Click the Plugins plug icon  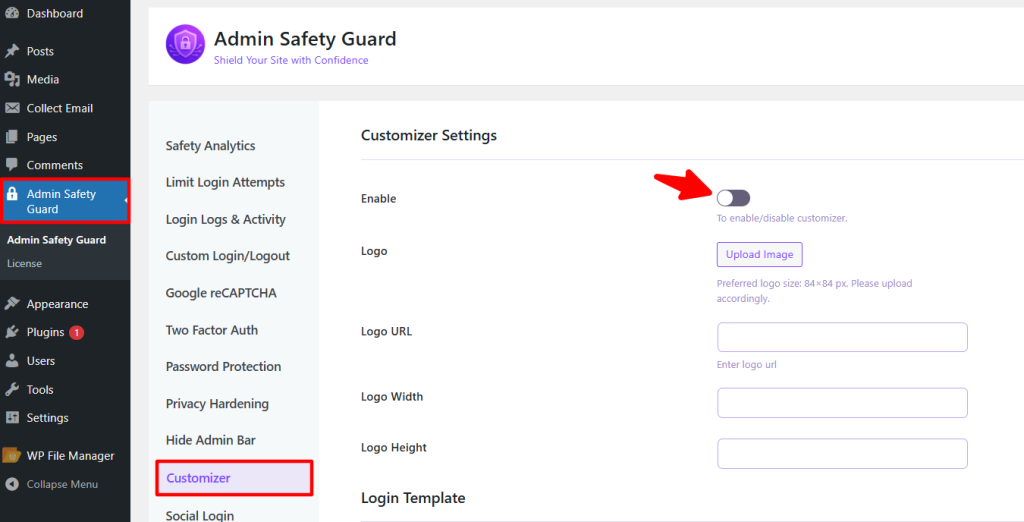[x=12, y=332]
